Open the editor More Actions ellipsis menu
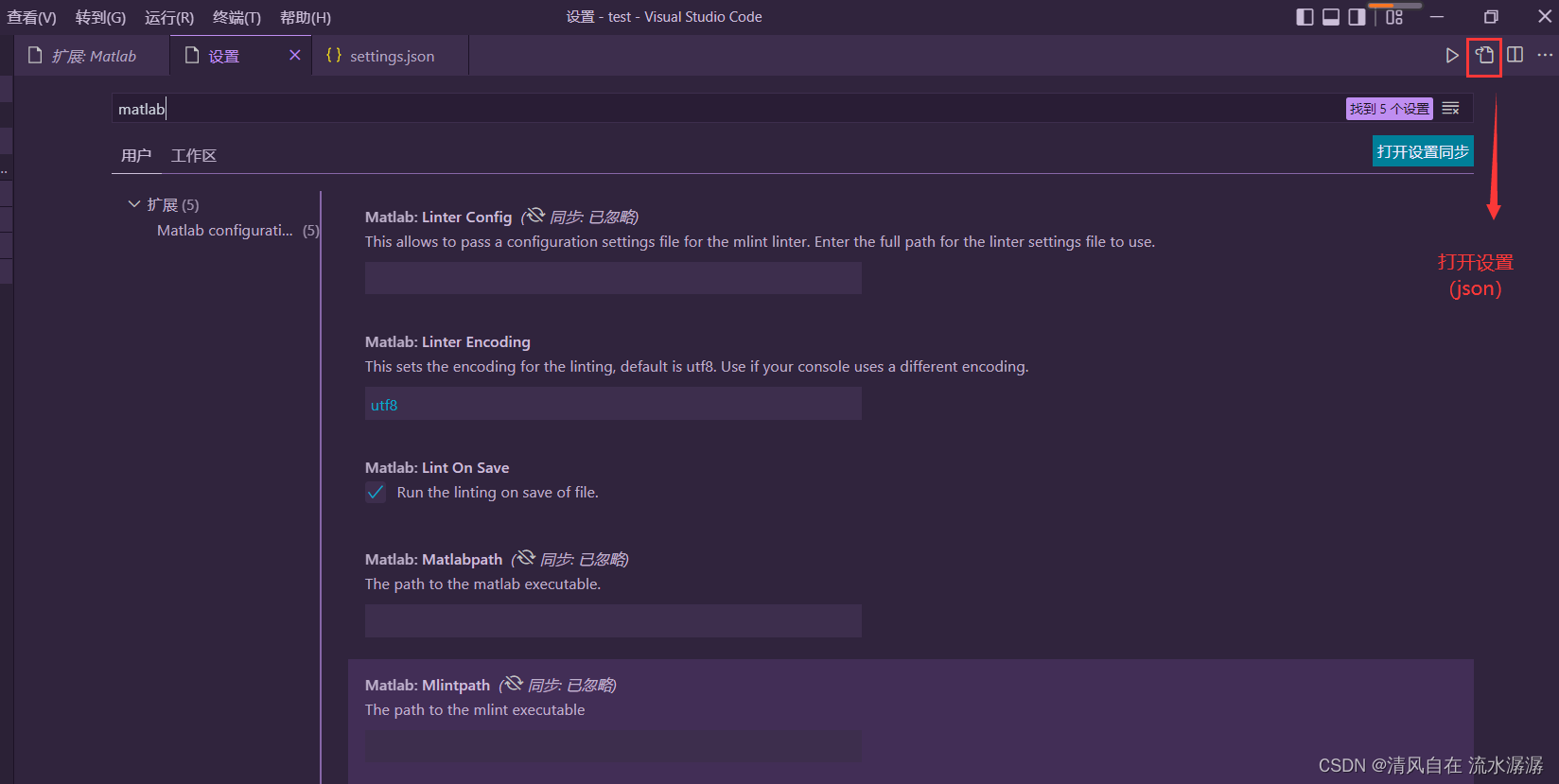1559x784 pixels. [1545, 55]
